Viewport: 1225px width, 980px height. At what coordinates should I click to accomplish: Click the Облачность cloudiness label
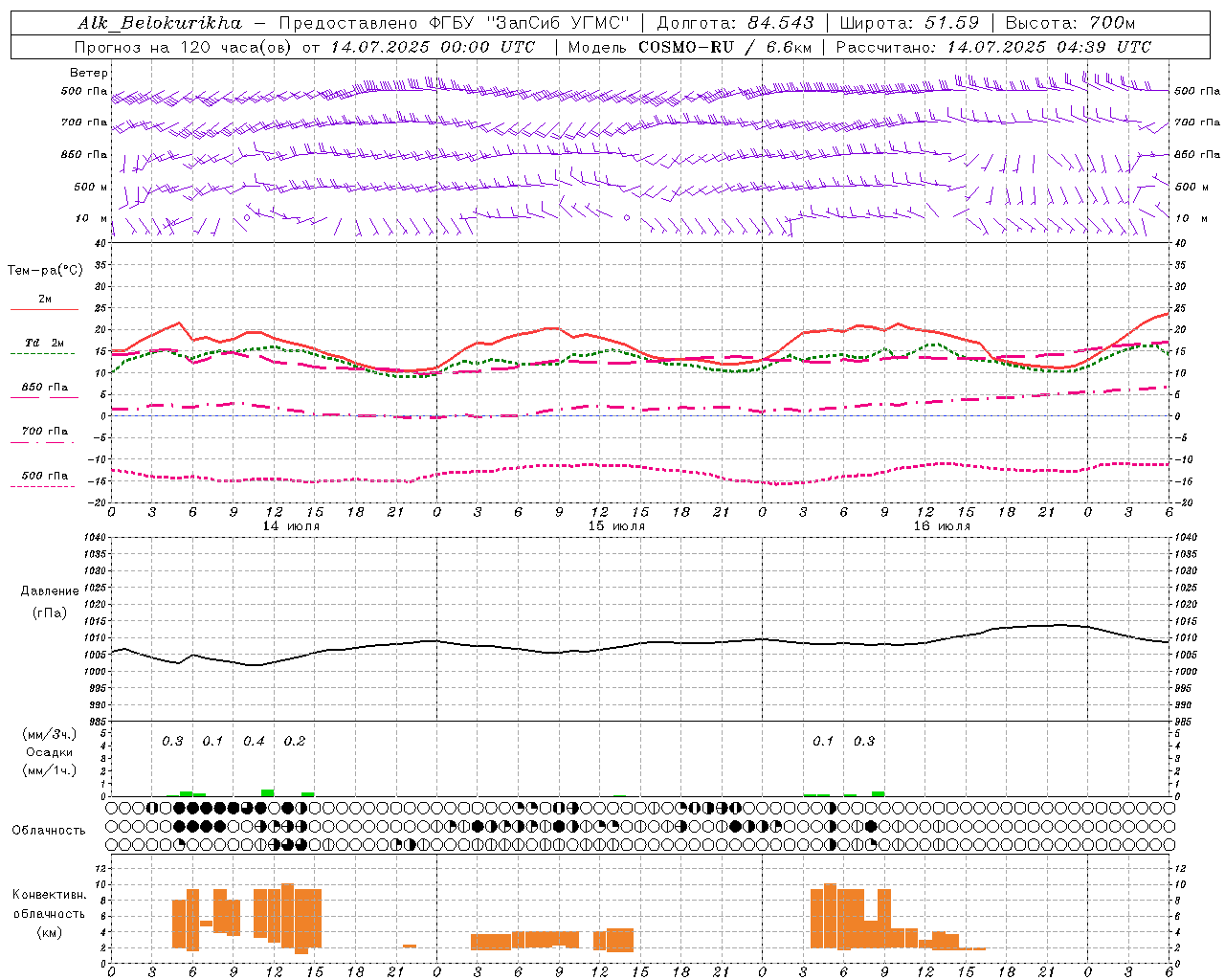(x=49, y=831)
